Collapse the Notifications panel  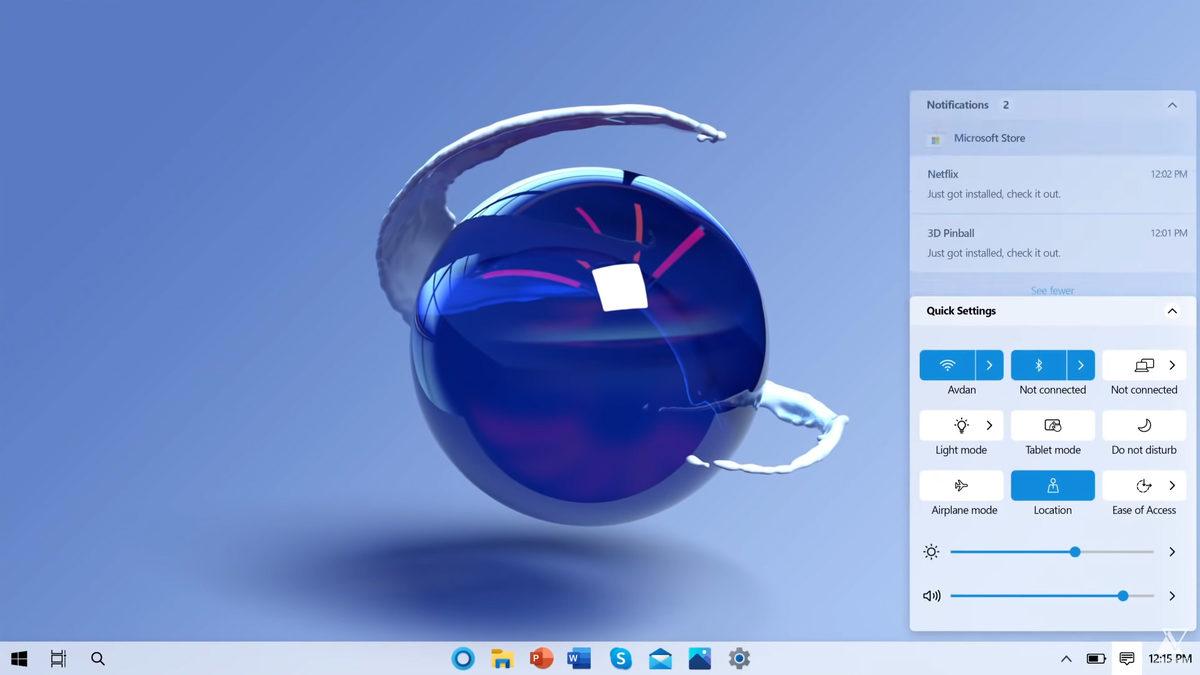[x=1171, y=104]
